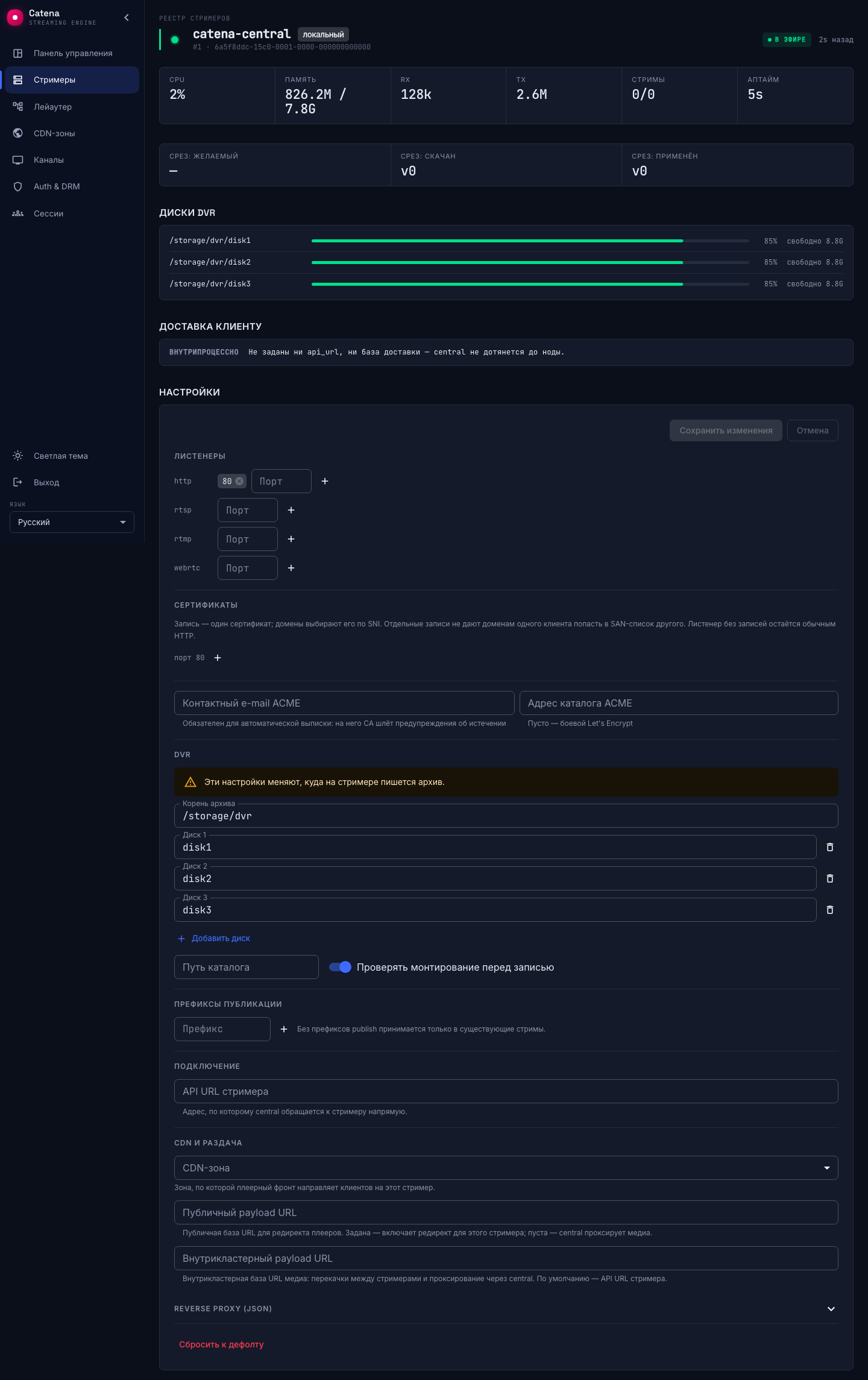Select Стримеры in the sidebar

[x=72, y=80]
